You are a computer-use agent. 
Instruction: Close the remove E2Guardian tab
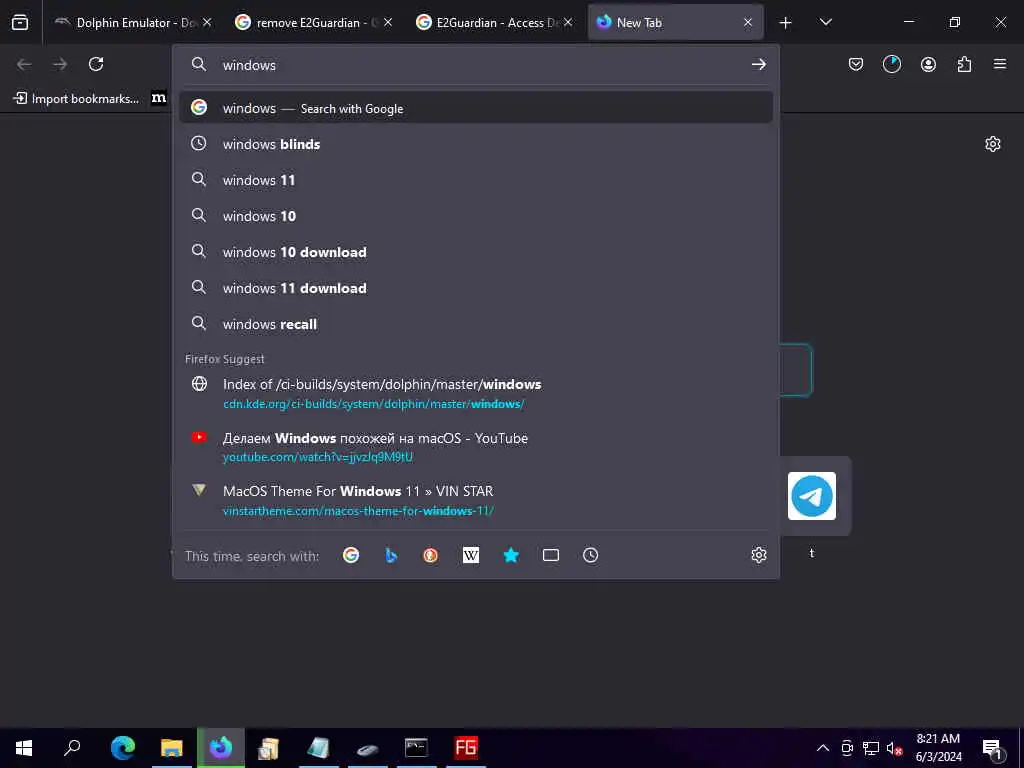pyautogui.click(x=388, y=23)
